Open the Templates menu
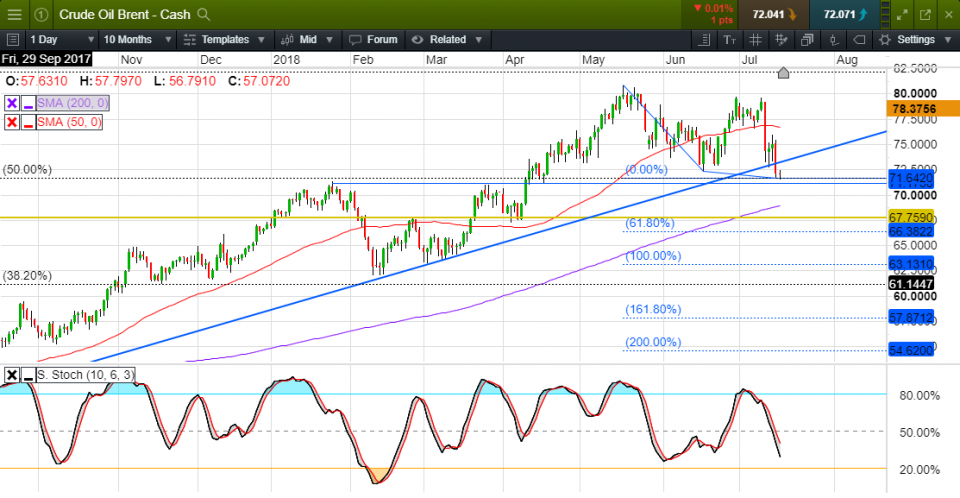 pos(225,39)
